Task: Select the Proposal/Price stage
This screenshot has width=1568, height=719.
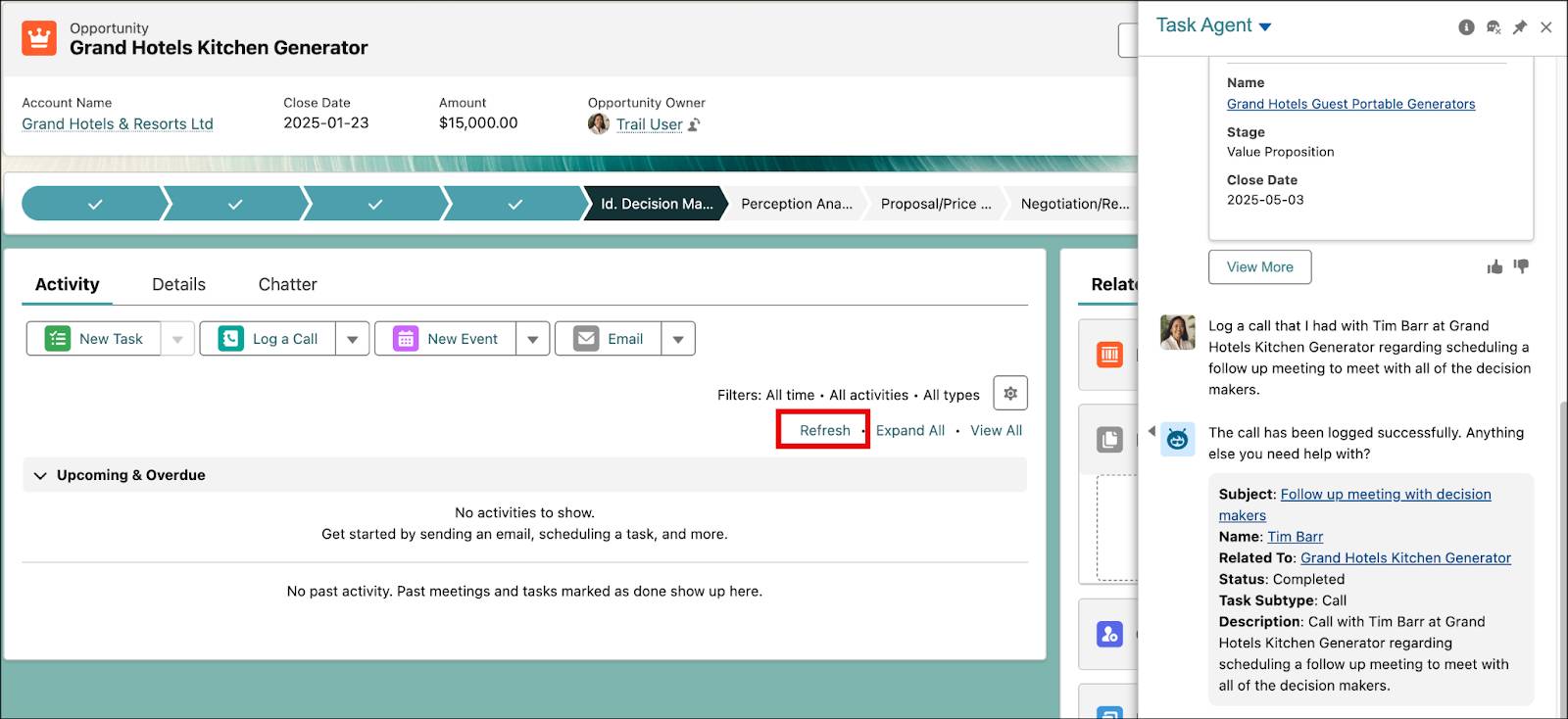Action: click(936, 204)
